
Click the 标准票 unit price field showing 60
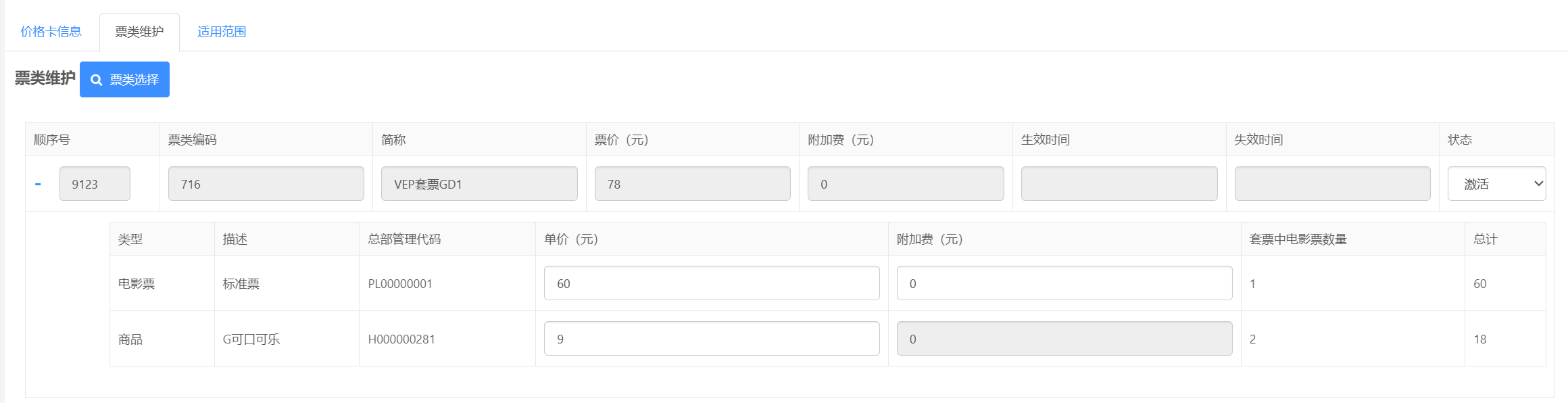pyautogui.click(x=712, y=283)
